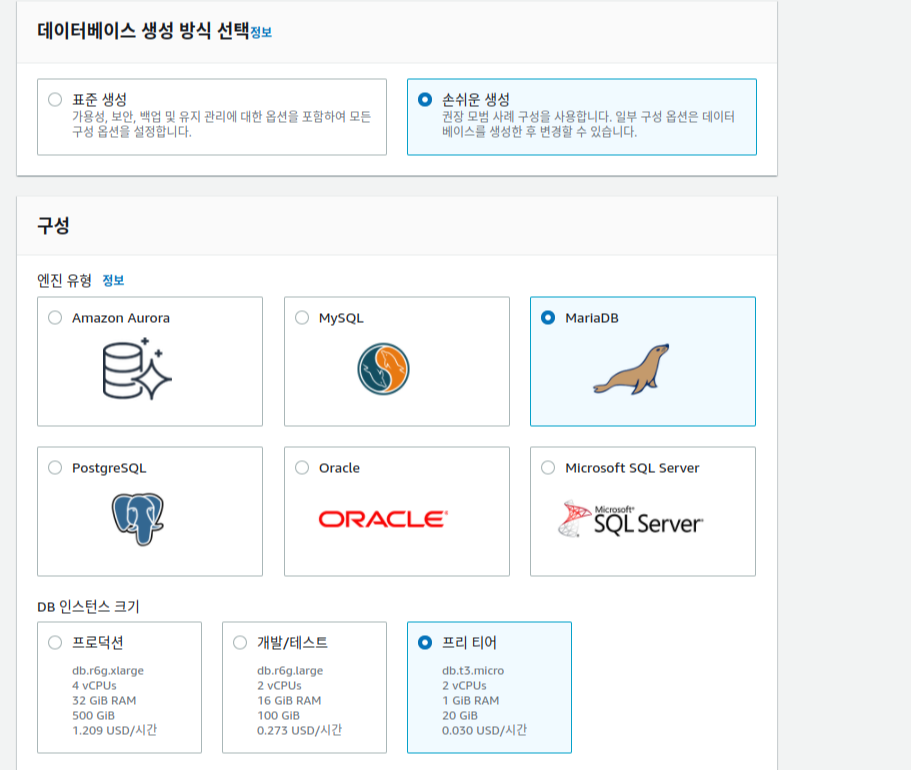Click the Microsoft SQL Server logo
This screenshot has height=770, width=911.
pos(630,518)
